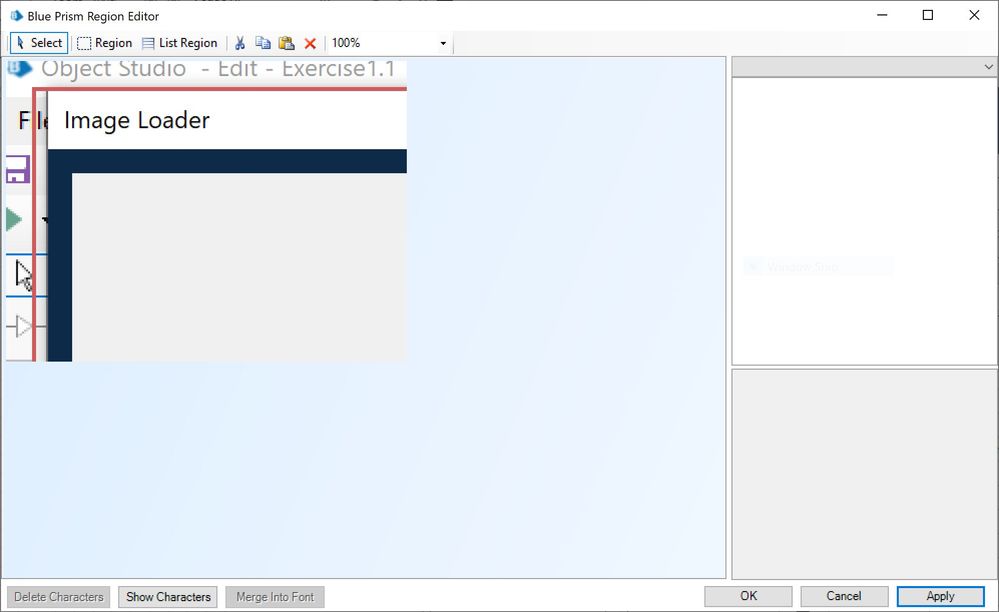Click the pointer tool icon in the captured image
Viewport: 999px width, 612px height.
[24, 275]
